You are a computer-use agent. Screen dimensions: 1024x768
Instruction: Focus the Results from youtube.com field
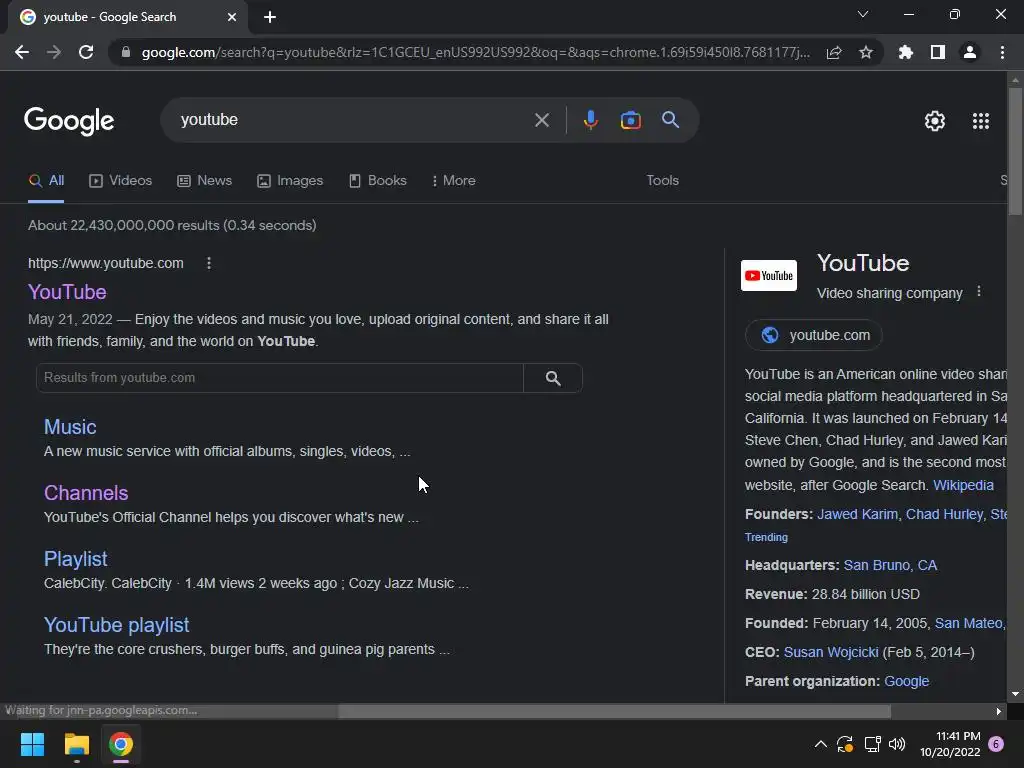(280, 378)
